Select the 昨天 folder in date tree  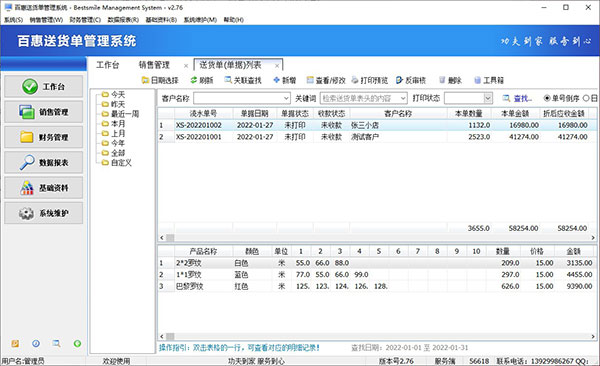[114, 104]
